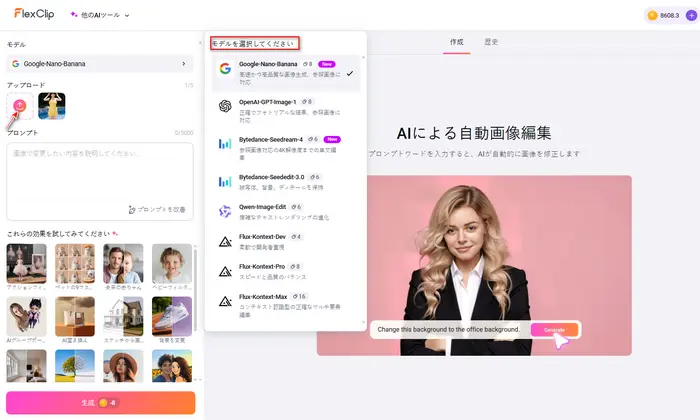Click New badge on Bytedance-Seedream-4

coord(332,139)
